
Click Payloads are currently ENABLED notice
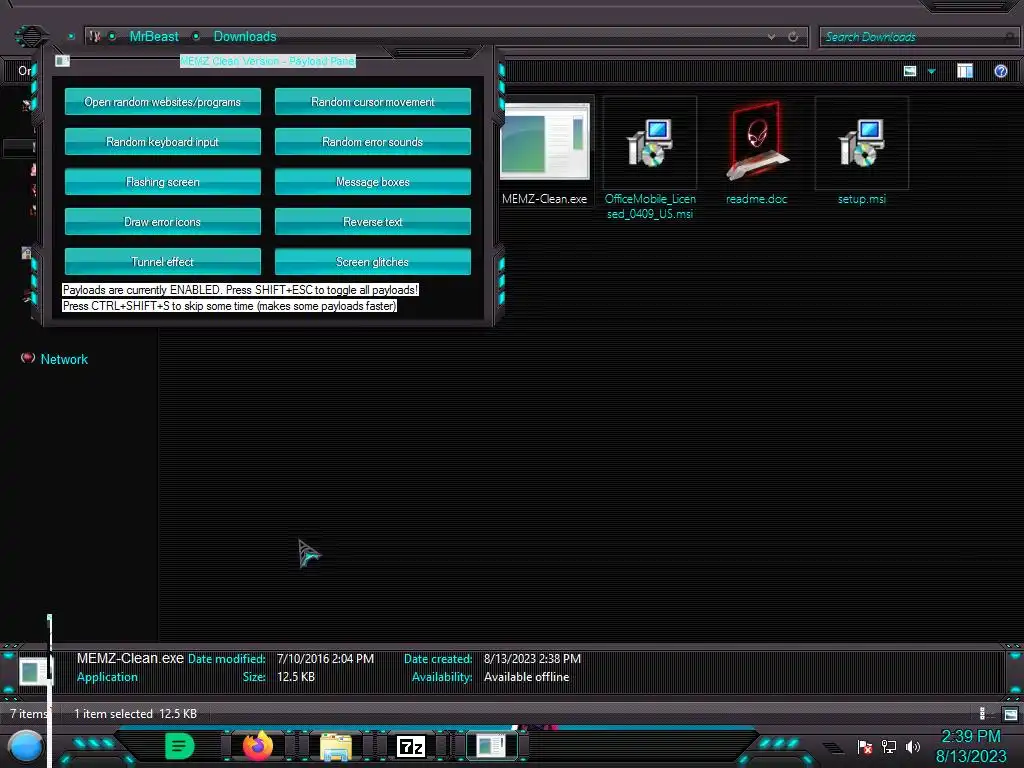point(240,290)
